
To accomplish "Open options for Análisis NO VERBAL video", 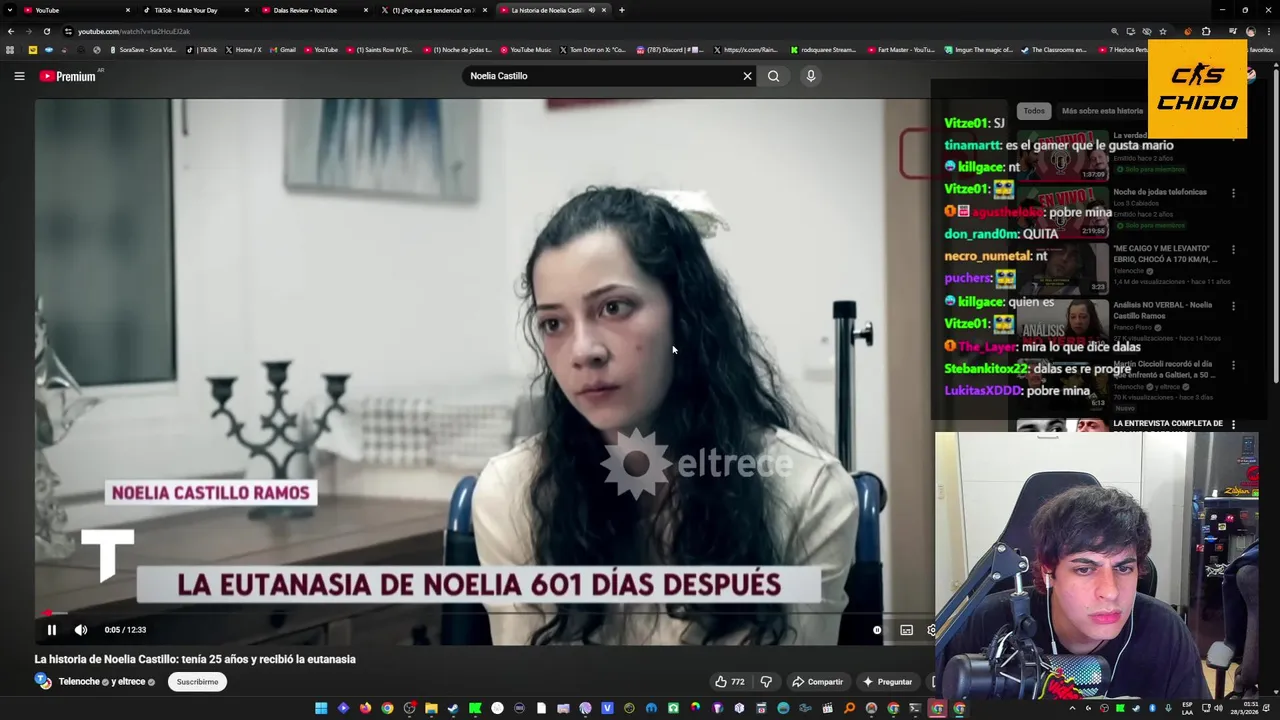I will pyautogui.click(x=1233, y=306).
